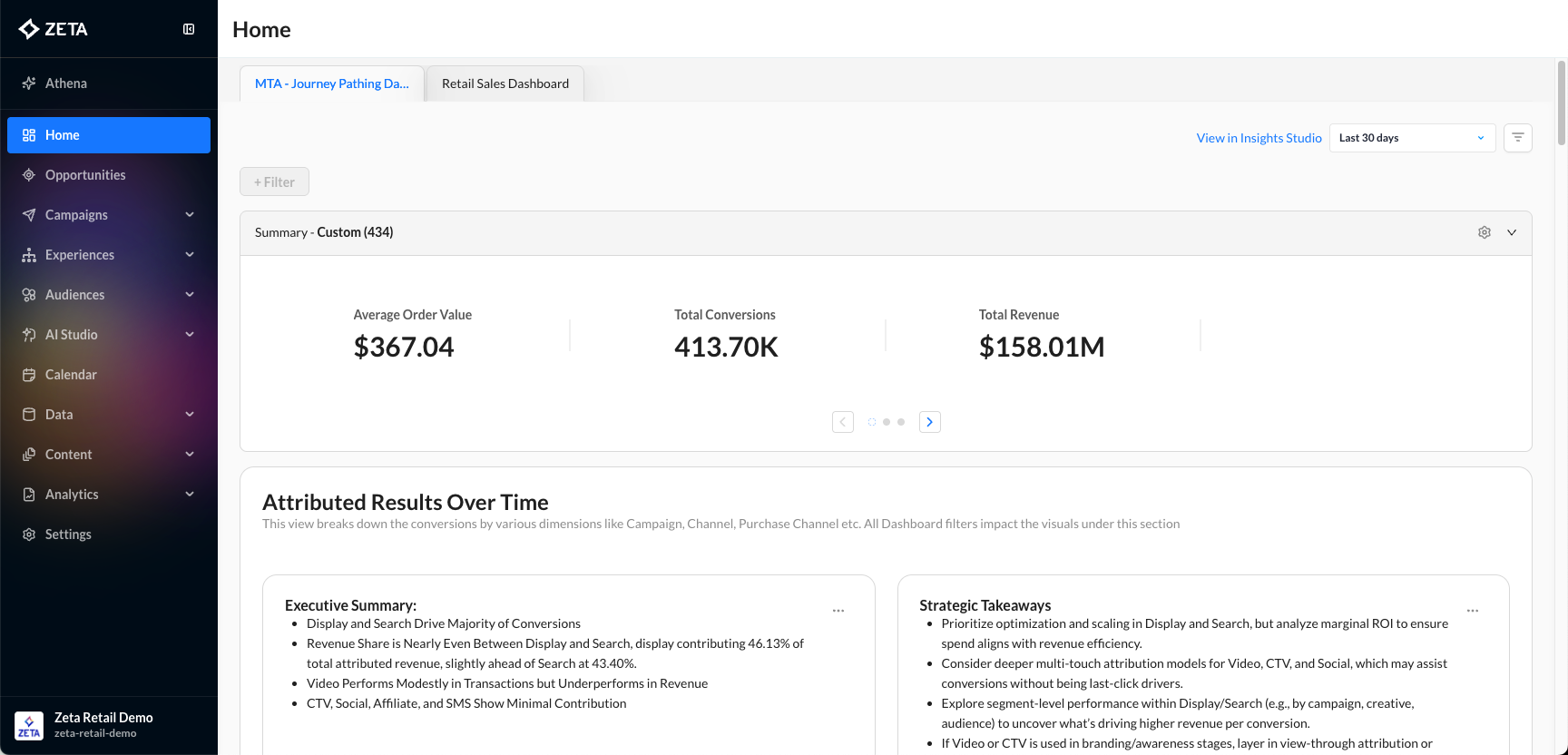
Task: Open the Settings gear in the sidebar
Action: 29,534
